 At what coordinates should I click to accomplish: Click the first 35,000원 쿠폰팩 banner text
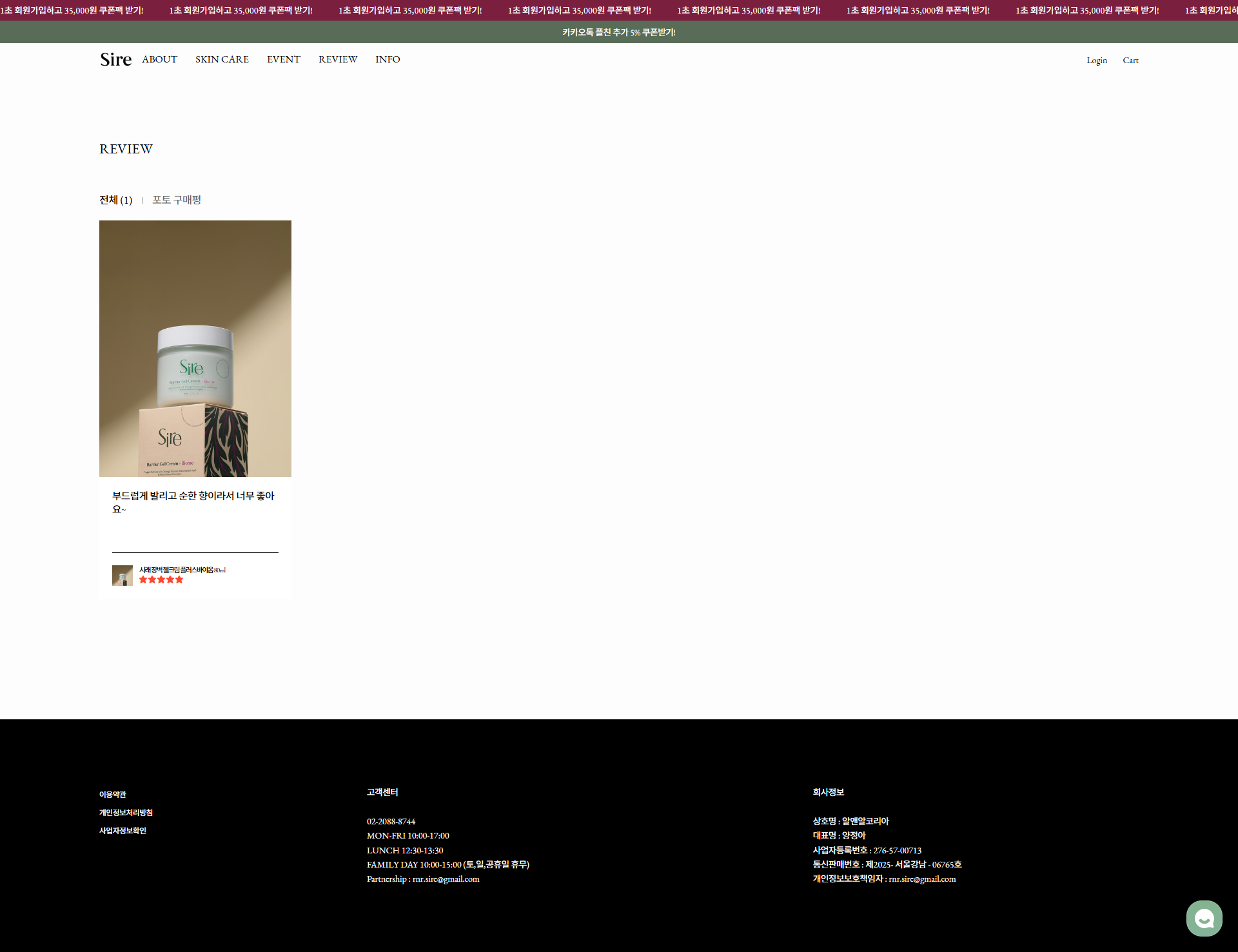(72, 10)
